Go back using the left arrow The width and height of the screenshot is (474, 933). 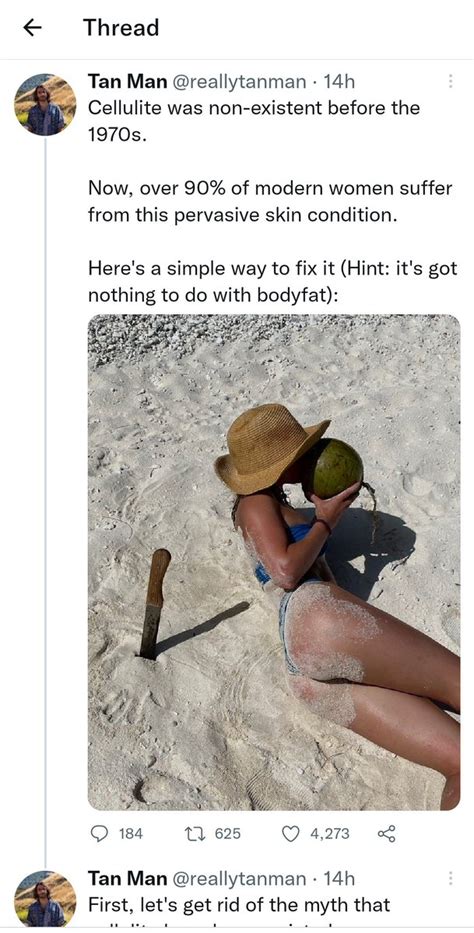[33, 27]
